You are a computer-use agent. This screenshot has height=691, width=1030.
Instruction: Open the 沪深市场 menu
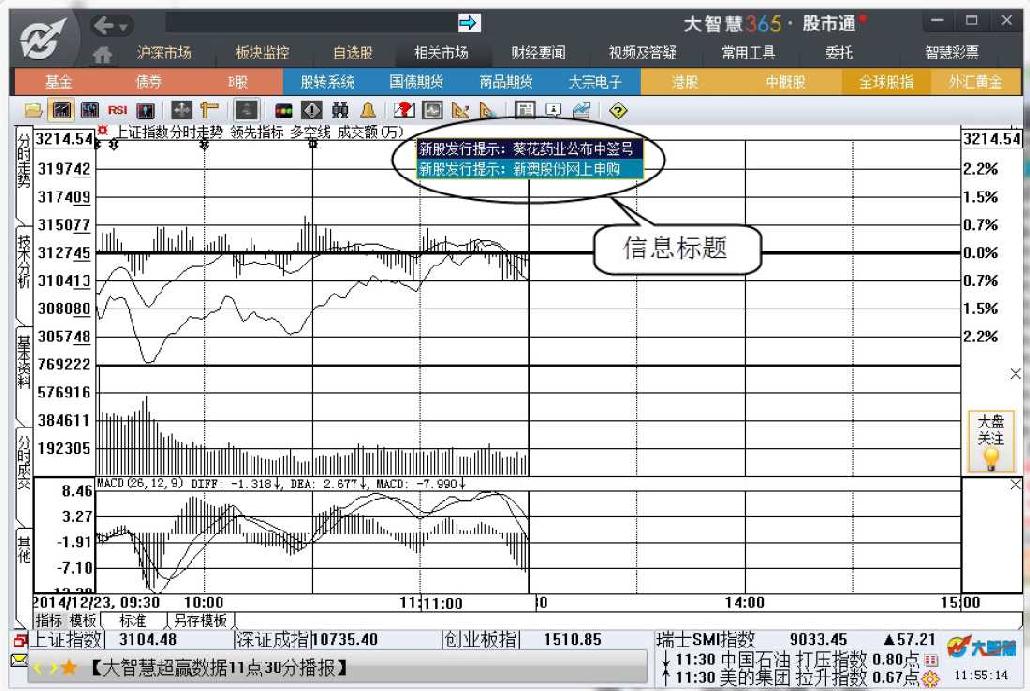164,53
